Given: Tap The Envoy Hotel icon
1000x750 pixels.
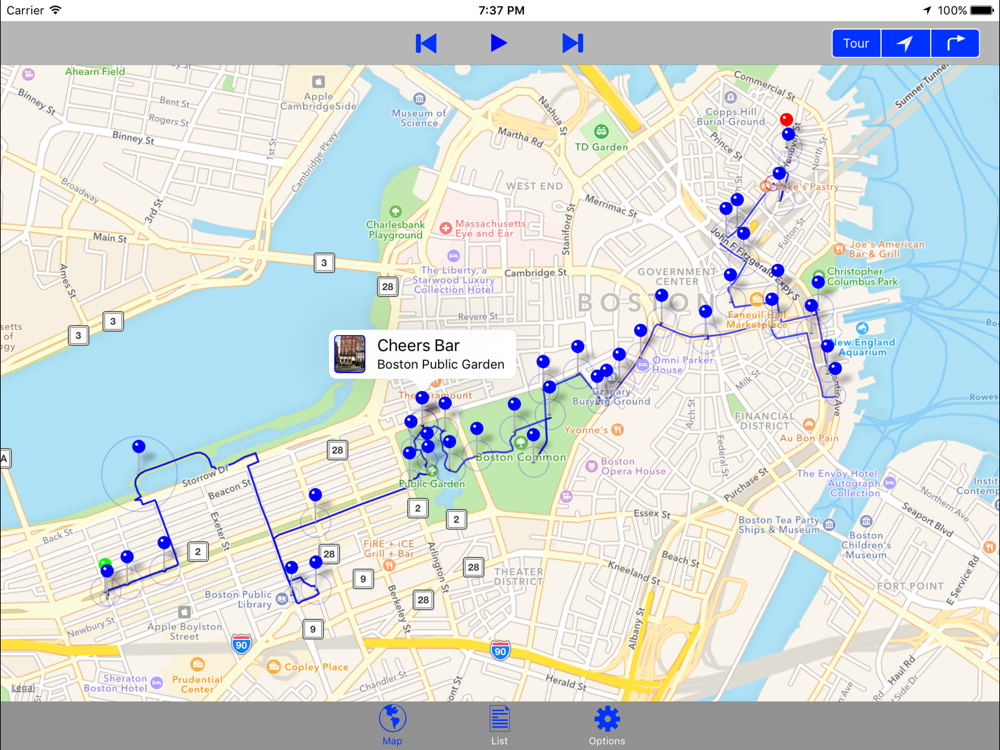Looking at the screenshot, I should pyautogui.click(x=890, y=483).
